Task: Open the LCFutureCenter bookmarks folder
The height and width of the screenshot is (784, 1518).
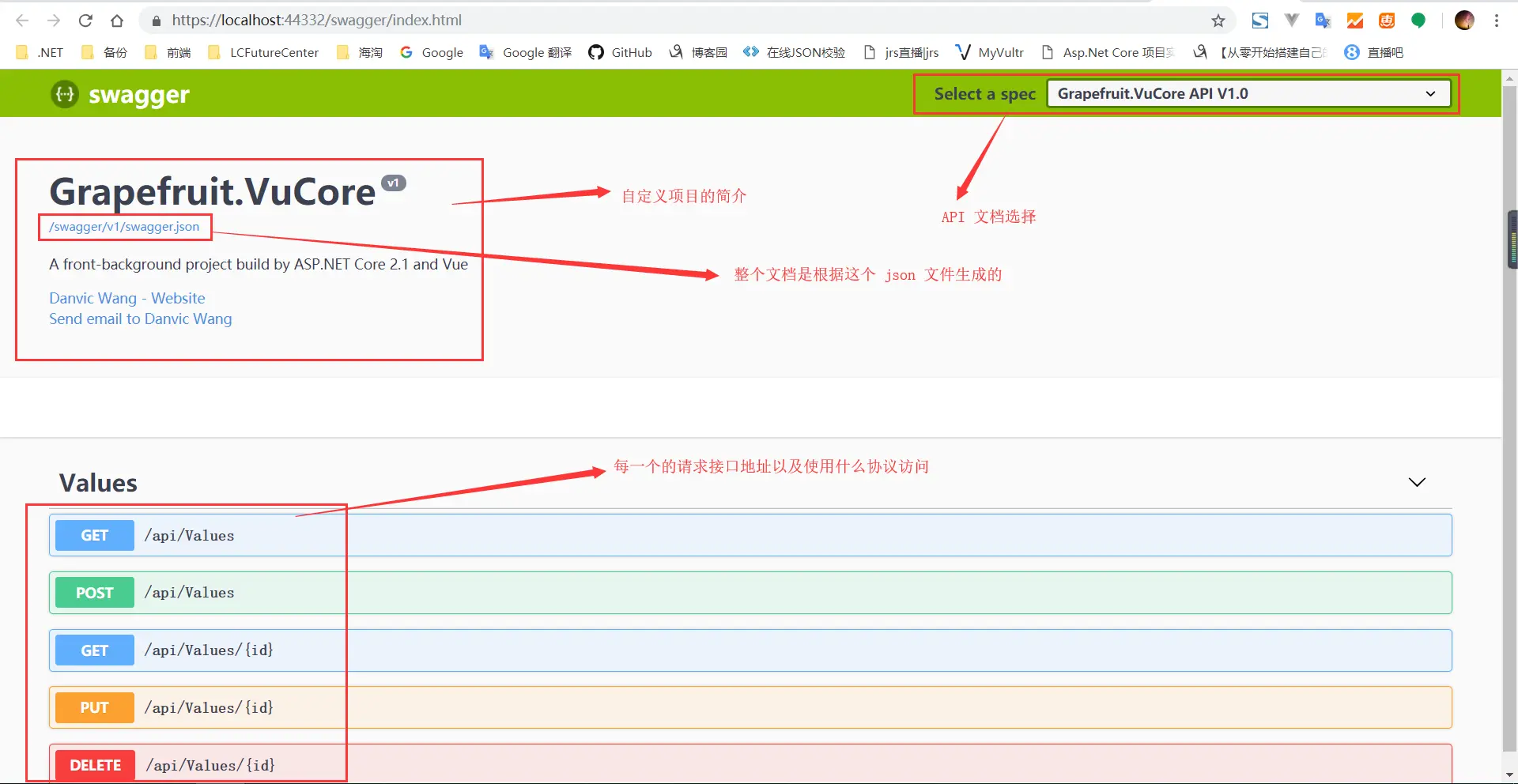Action: coord(263,52)
